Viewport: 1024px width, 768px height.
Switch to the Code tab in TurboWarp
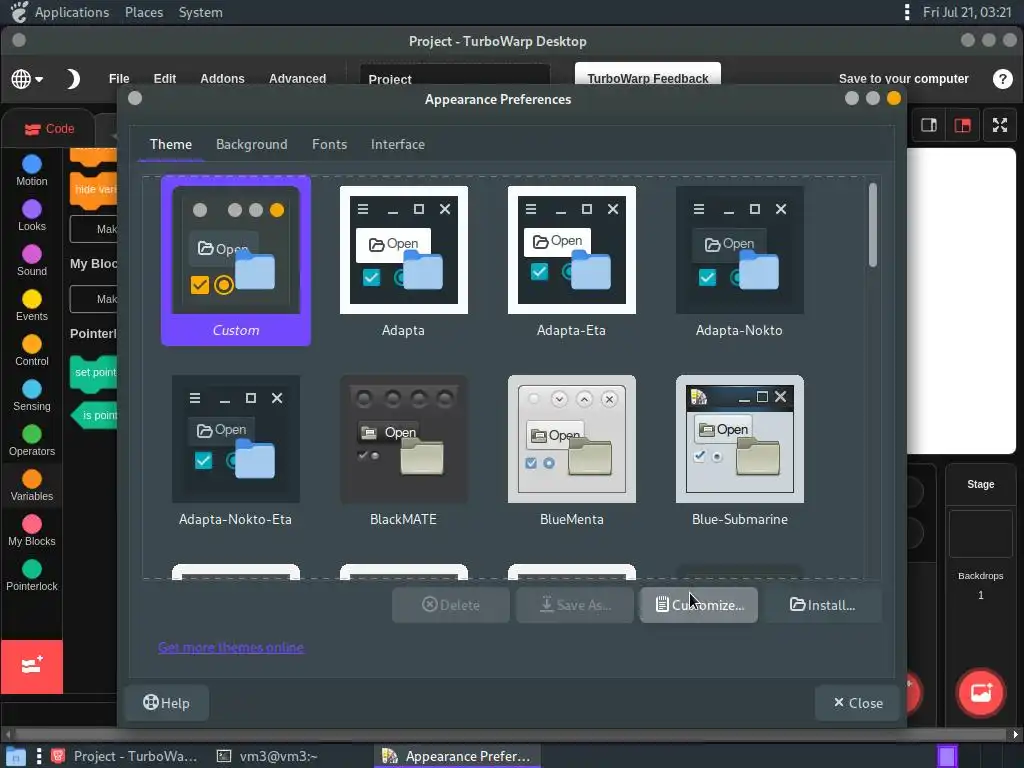49,129
